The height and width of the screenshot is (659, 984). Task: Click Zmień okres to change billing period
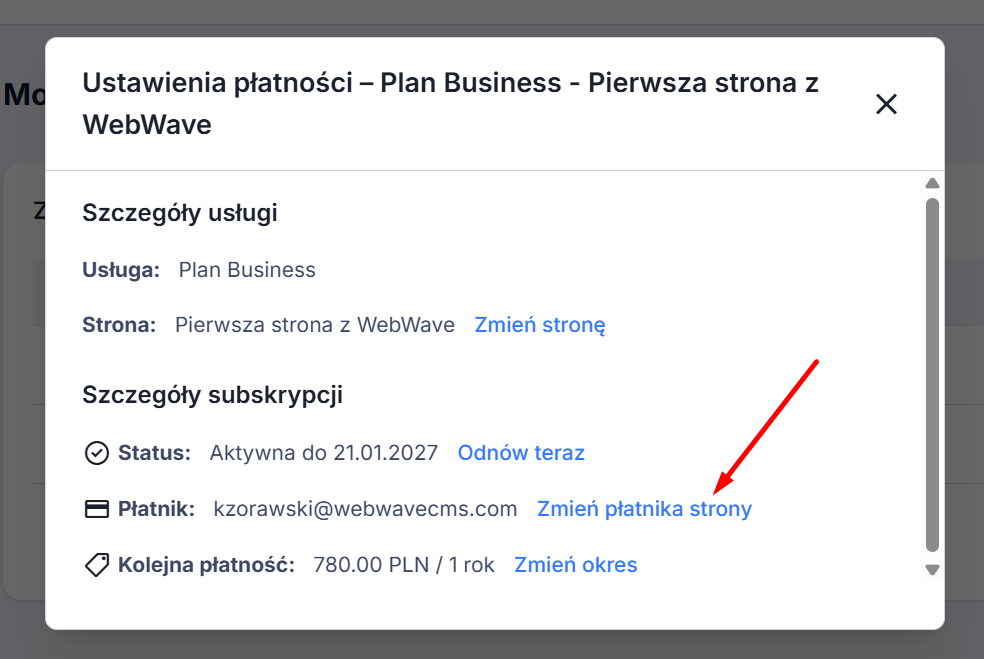(575, 565)
